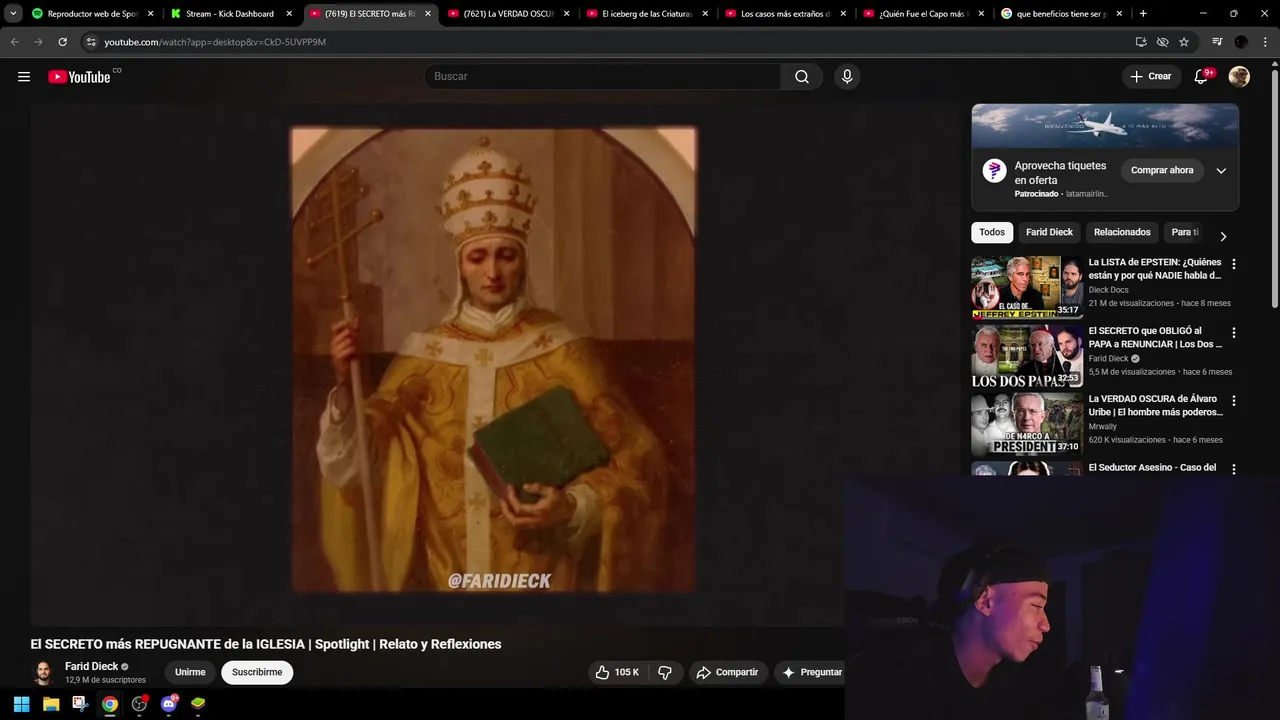Viewport: 1280px width, 720px height.
Task: Go forward in browser history
Action: pos(38,42)
